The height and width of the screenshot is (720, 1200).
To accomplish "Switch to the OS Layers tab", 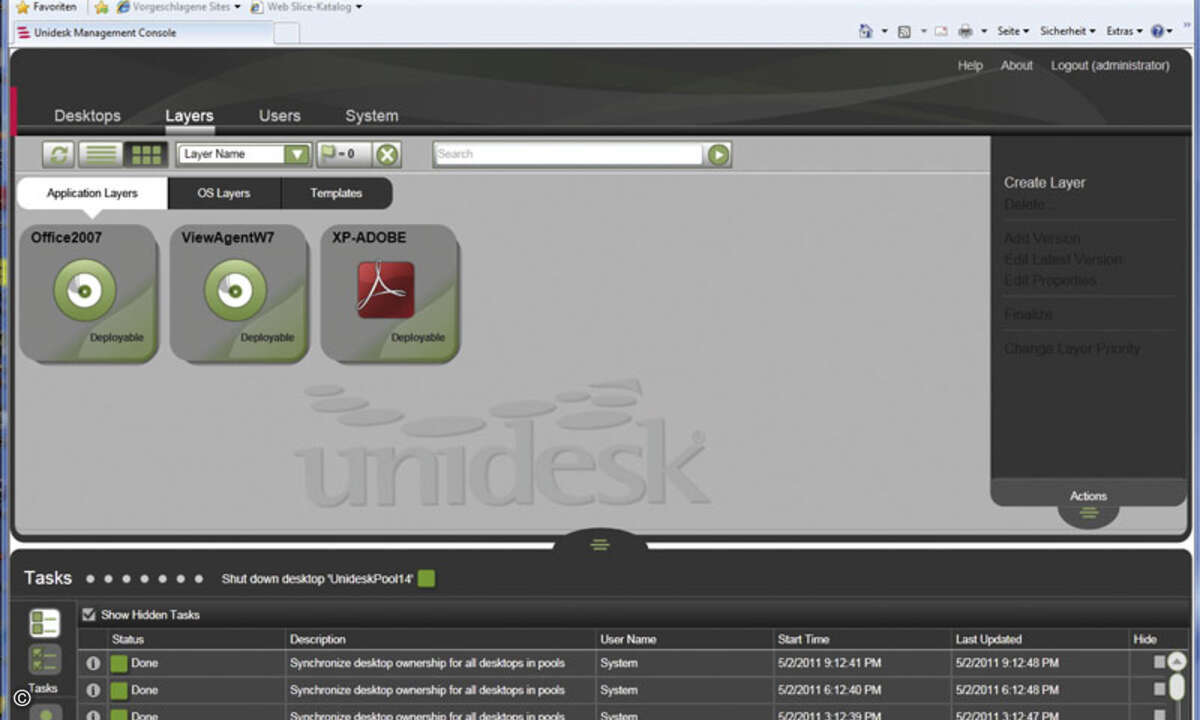I will [x=224, y=193].
